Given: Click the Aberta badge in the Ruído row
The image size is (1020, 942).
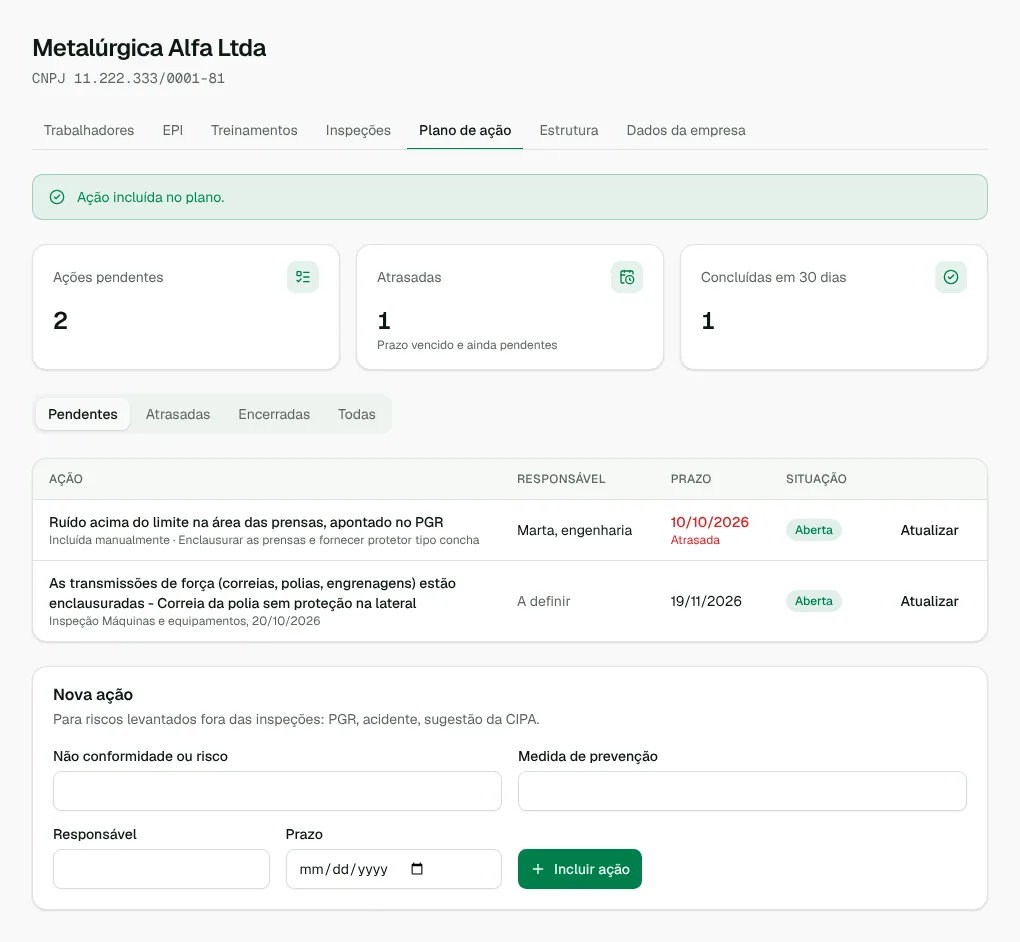Looking at the screenshot, I should point(814,530).
